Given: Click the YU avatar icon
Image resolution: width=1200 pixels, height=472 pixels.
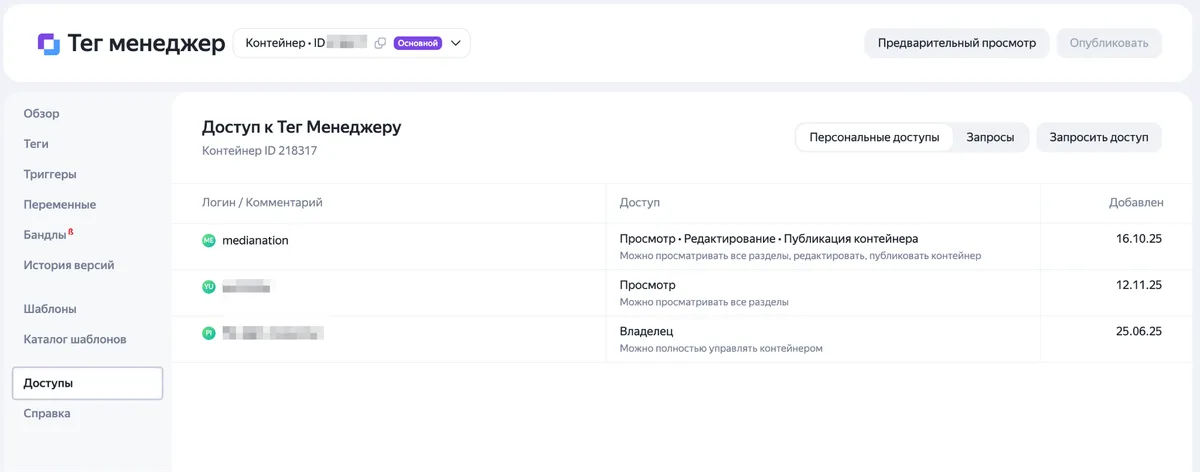Looking at the screenshot, I should 209,287.
